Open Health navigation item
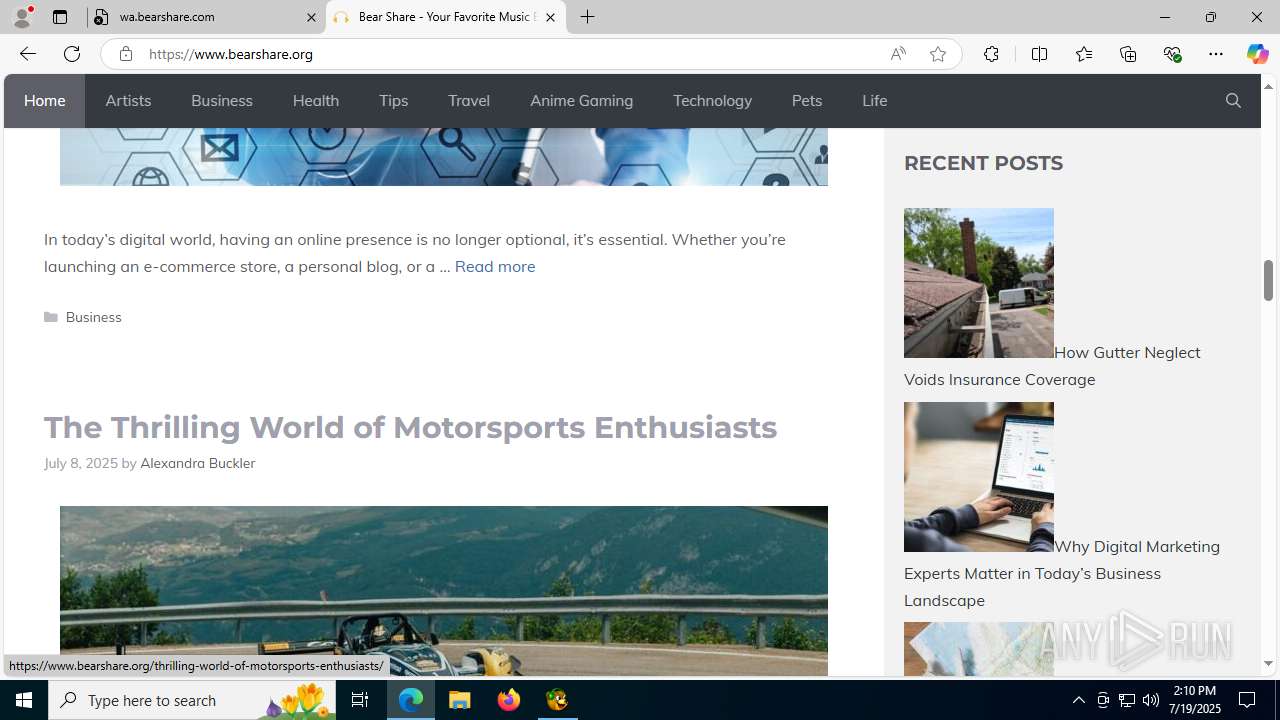 [316, 101]
